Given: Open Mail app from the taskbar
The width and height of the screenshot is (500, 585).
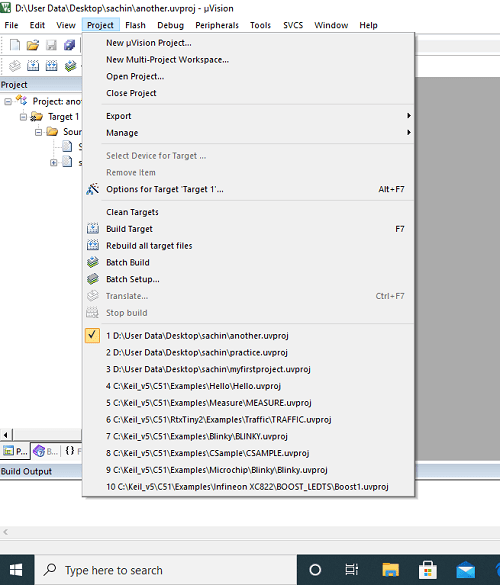Looking at the screenshot, I should click(465, 570).
